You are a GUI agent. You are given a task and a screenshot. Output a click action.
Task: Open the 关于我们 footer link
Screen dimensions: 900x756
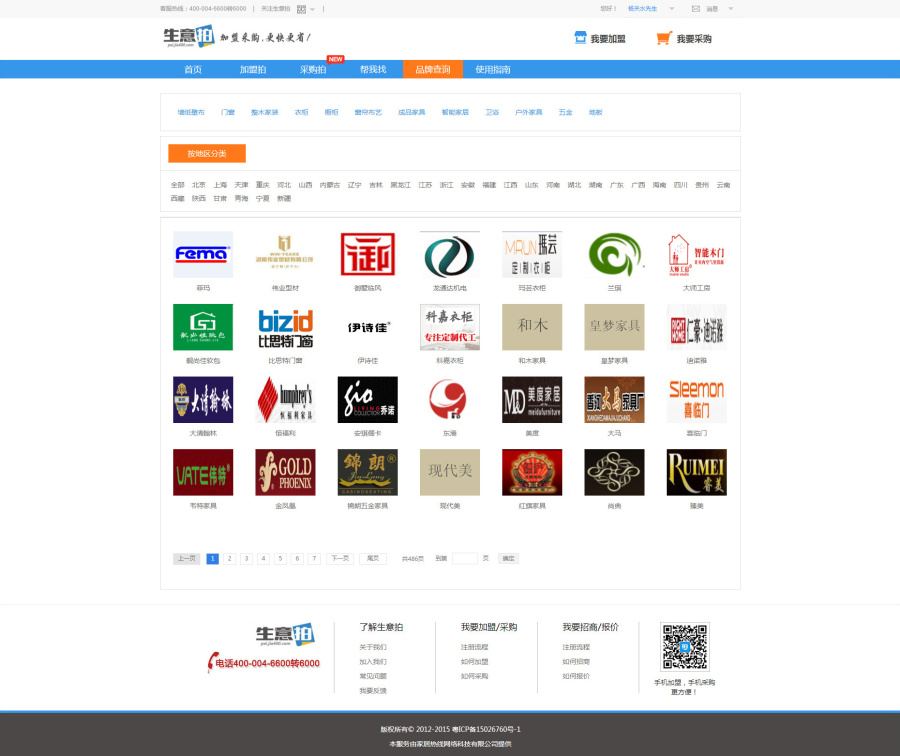(x=373, y=648)
